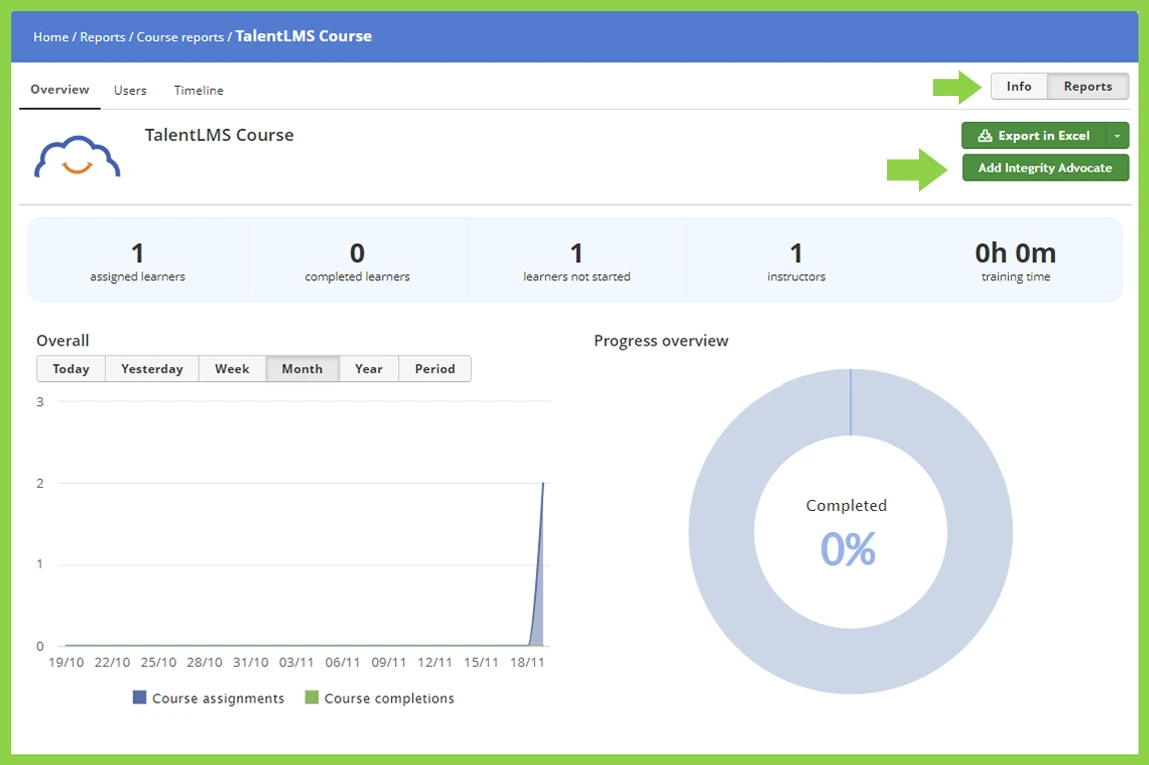Click the completed learners stat
1149x765 pixels.
coord(357,260)
